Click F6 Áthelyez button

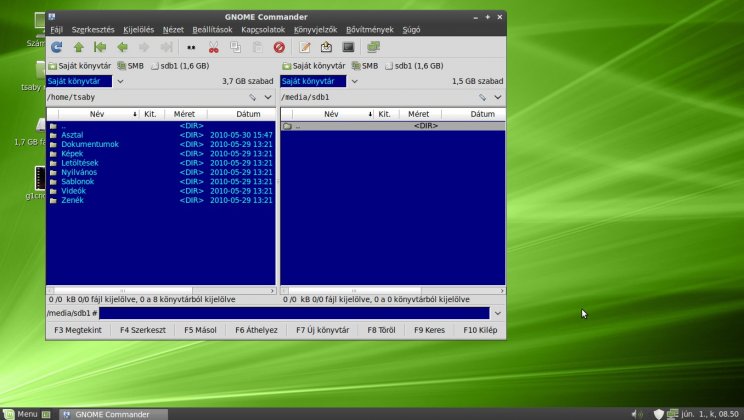tap(256, 330)
